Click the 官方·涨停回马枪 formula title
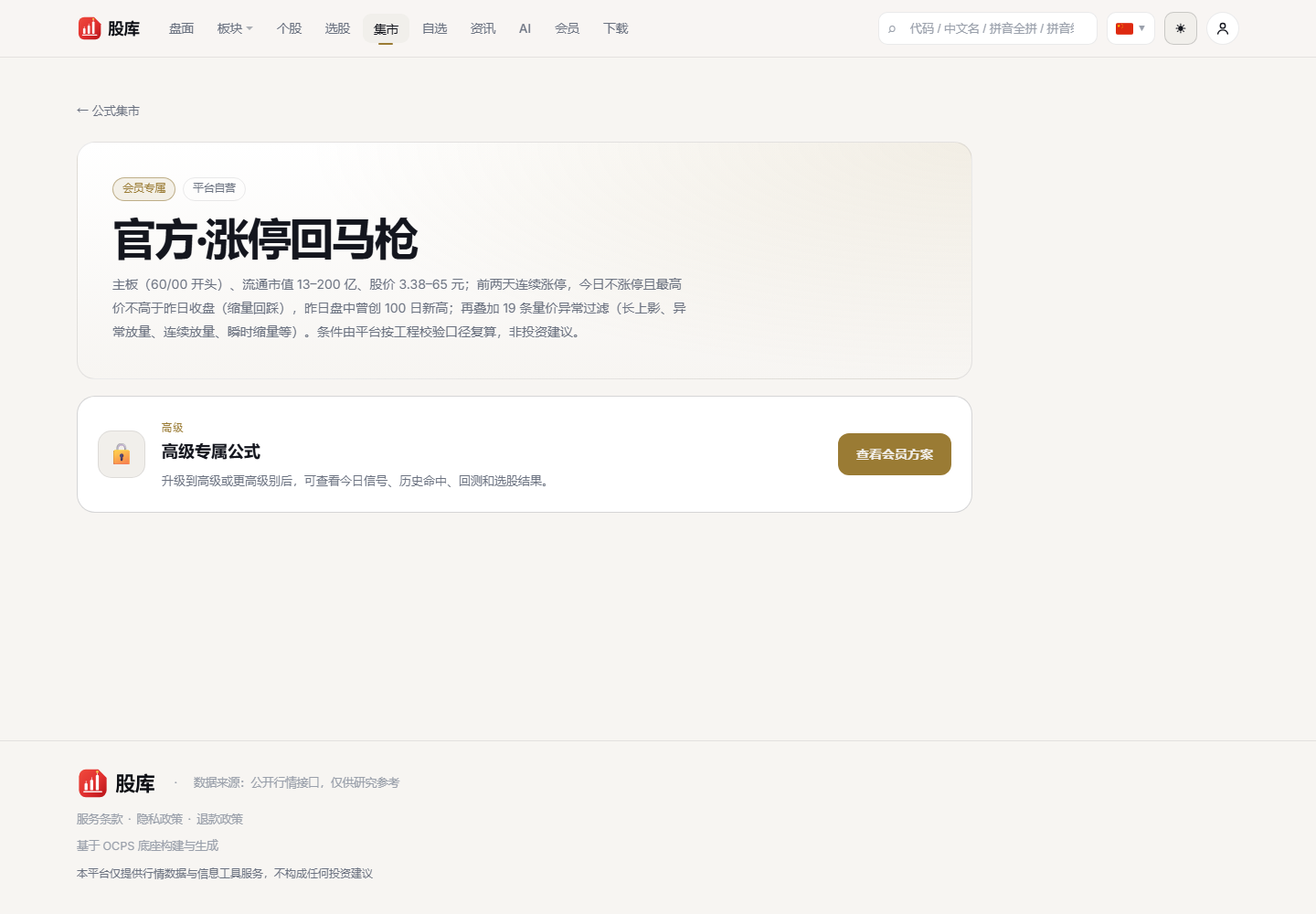 pos(265,239)
